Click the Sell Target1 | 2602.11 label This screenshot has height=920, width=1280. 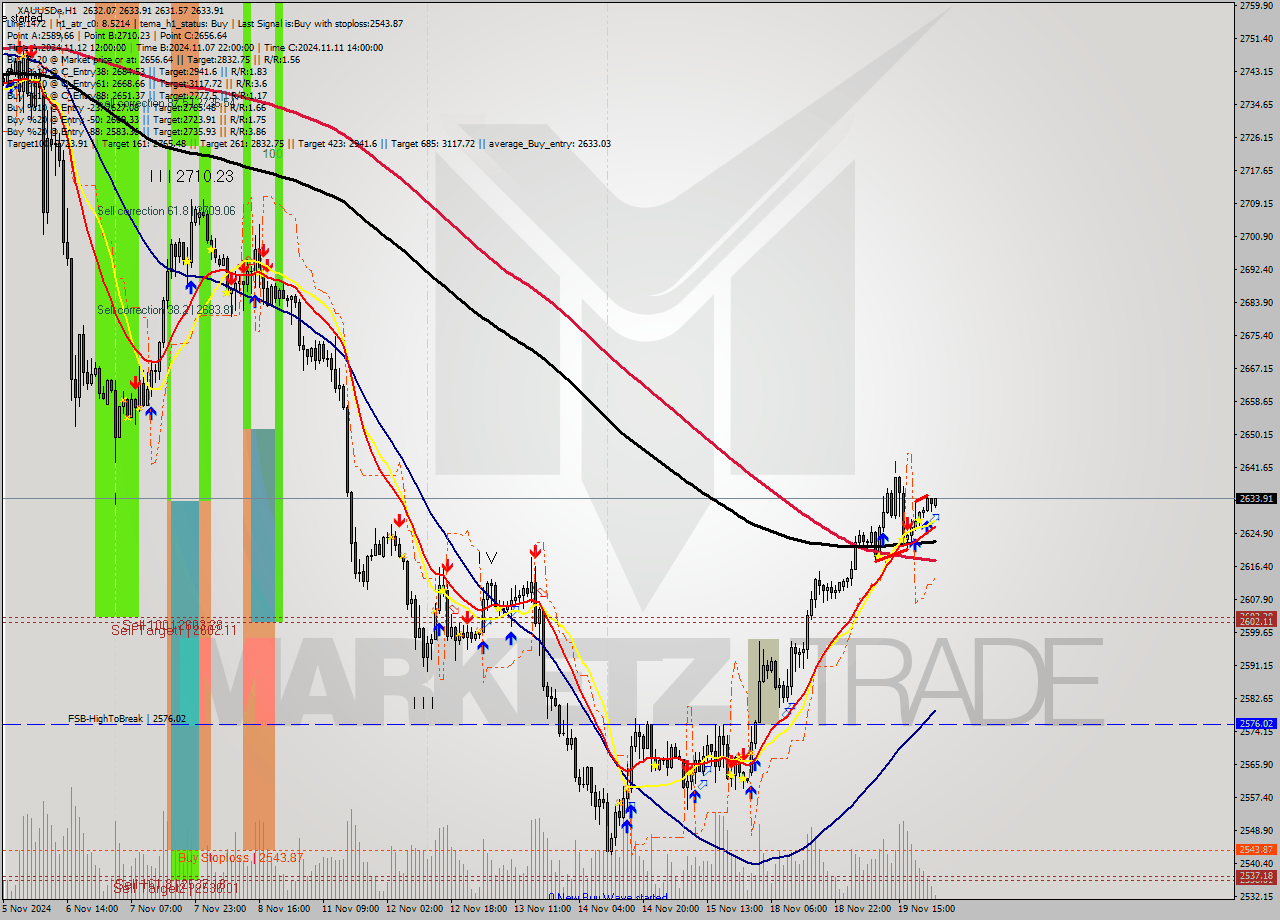174,630
